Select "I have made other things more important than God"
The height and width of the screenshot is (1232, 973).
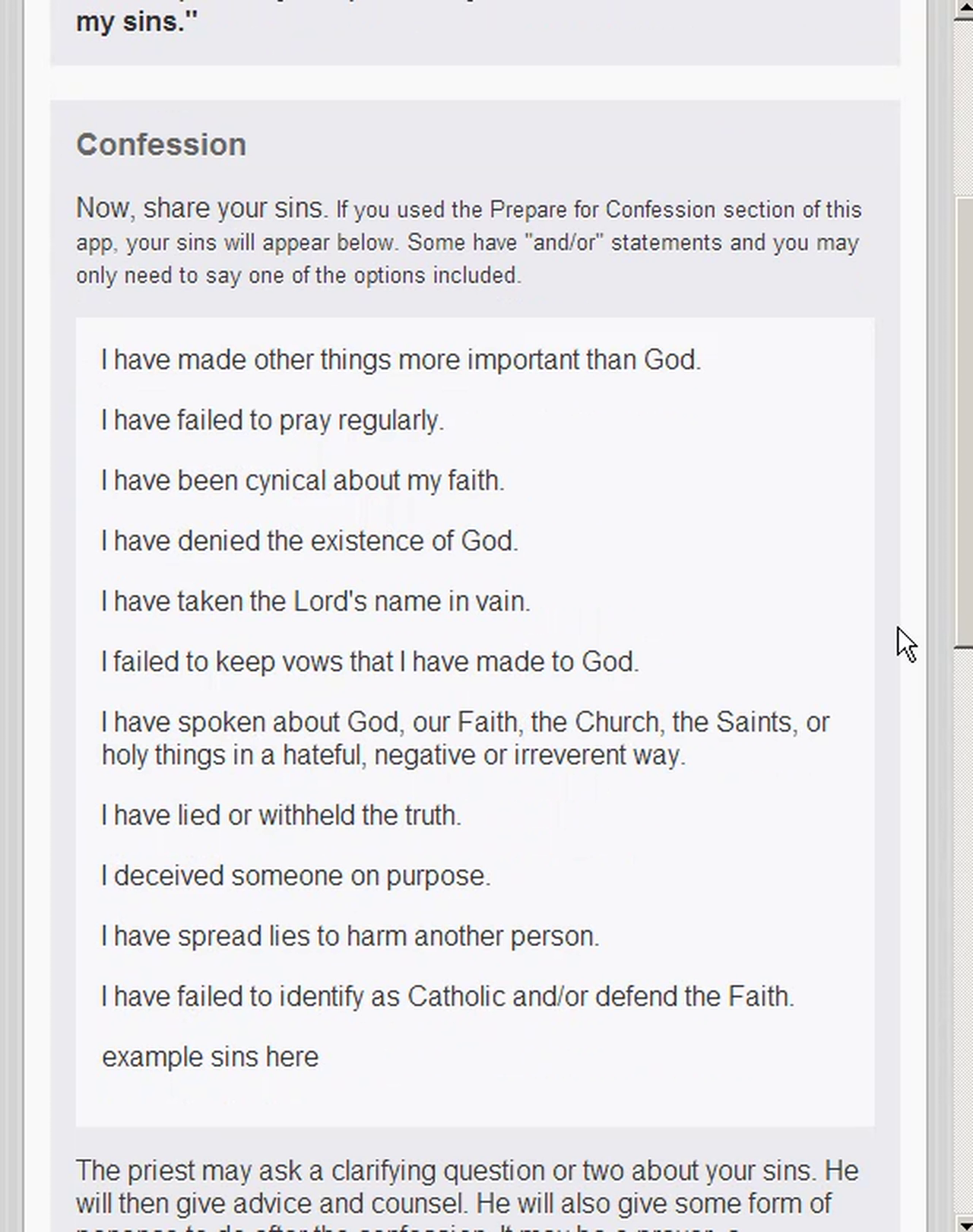coord(401,360)
